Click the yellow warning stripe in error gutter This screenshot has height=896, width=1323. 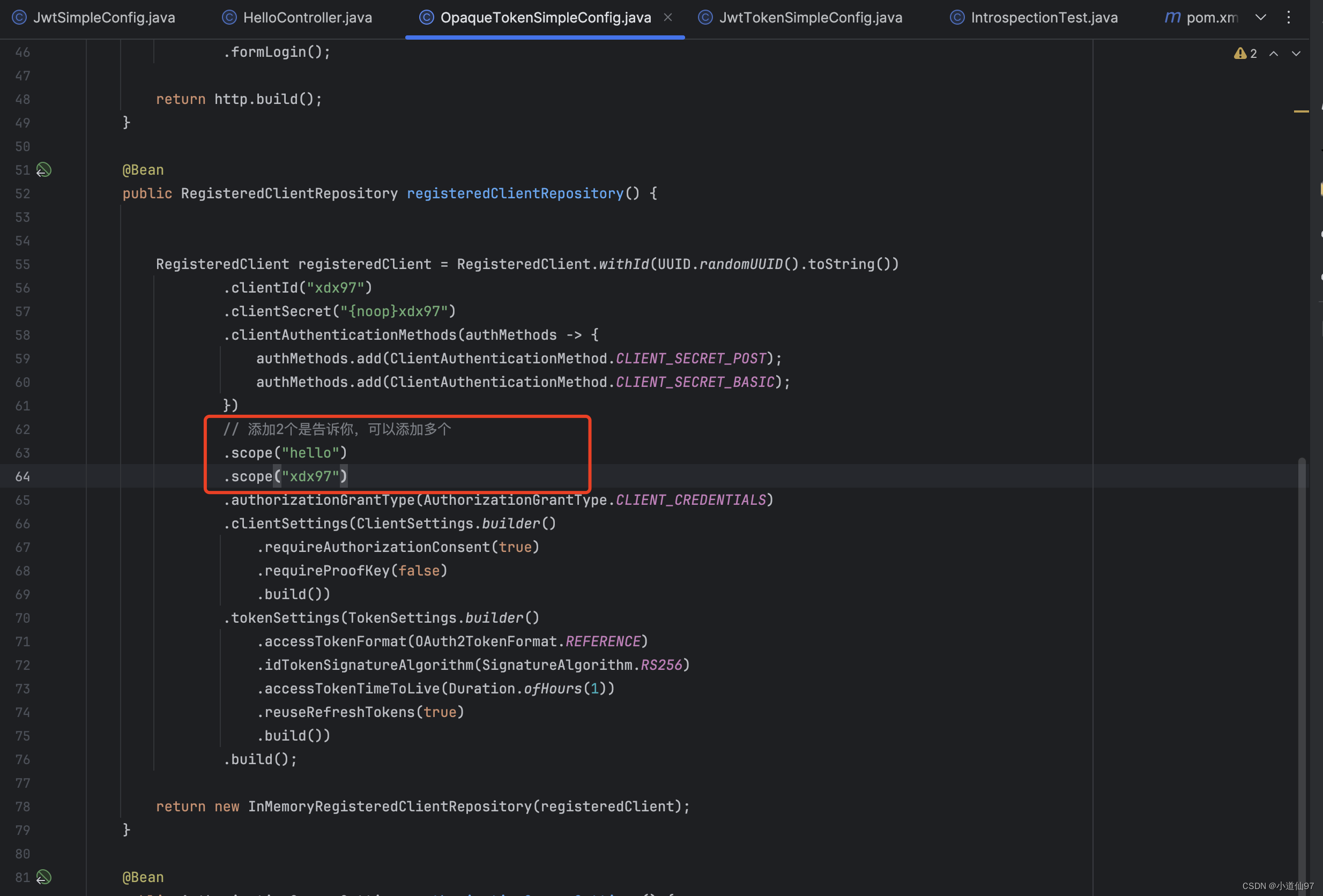point(1301,111)
